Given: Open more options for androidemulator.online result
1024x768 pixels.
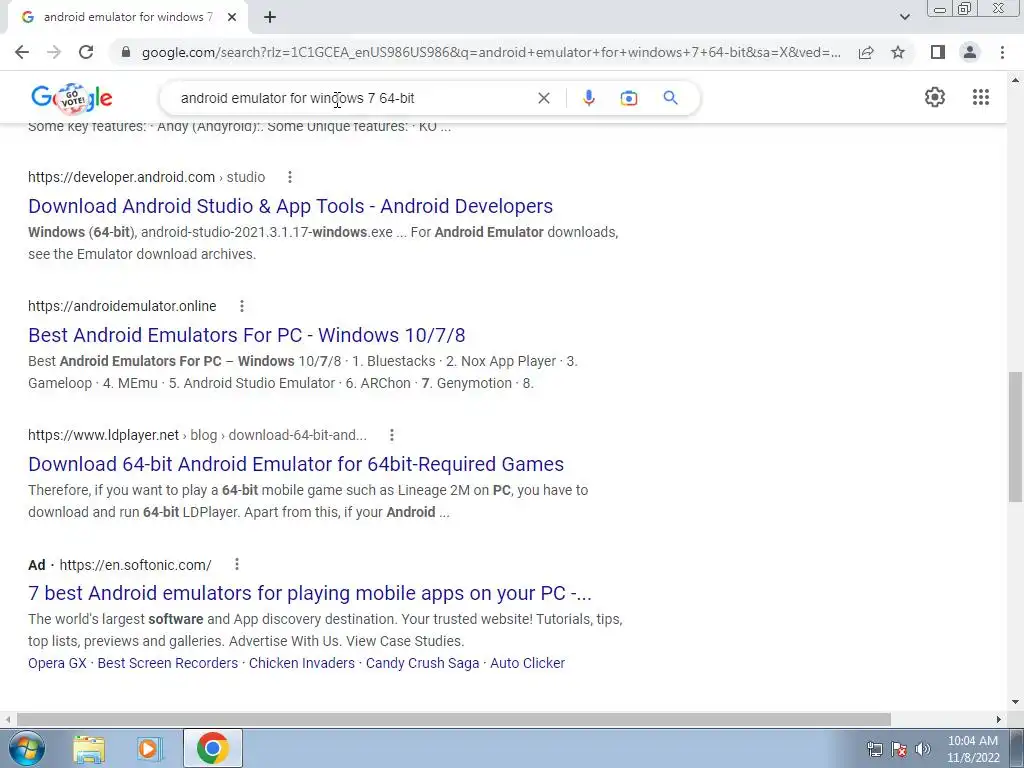Looking at the screenshot, I should [x=242, y=306].
